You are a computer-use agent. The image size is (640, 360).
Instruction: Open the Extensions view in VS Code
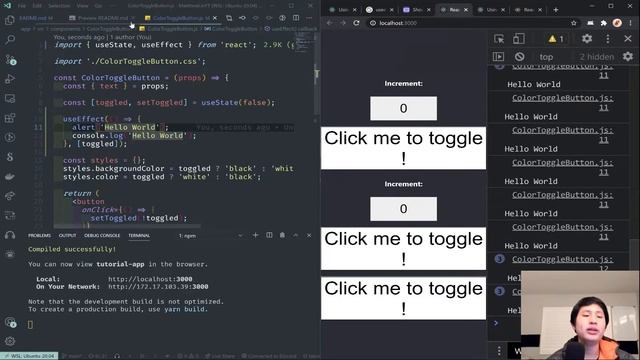(x=10, y=118)
